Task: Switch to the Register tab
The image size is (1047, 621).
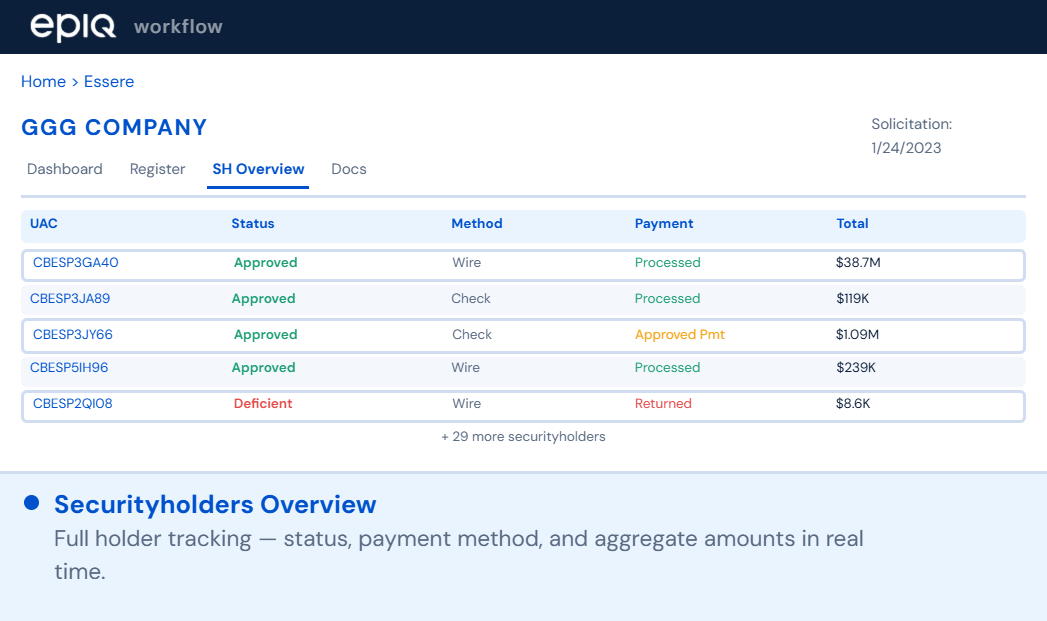Action: click(x=158, y=169)
